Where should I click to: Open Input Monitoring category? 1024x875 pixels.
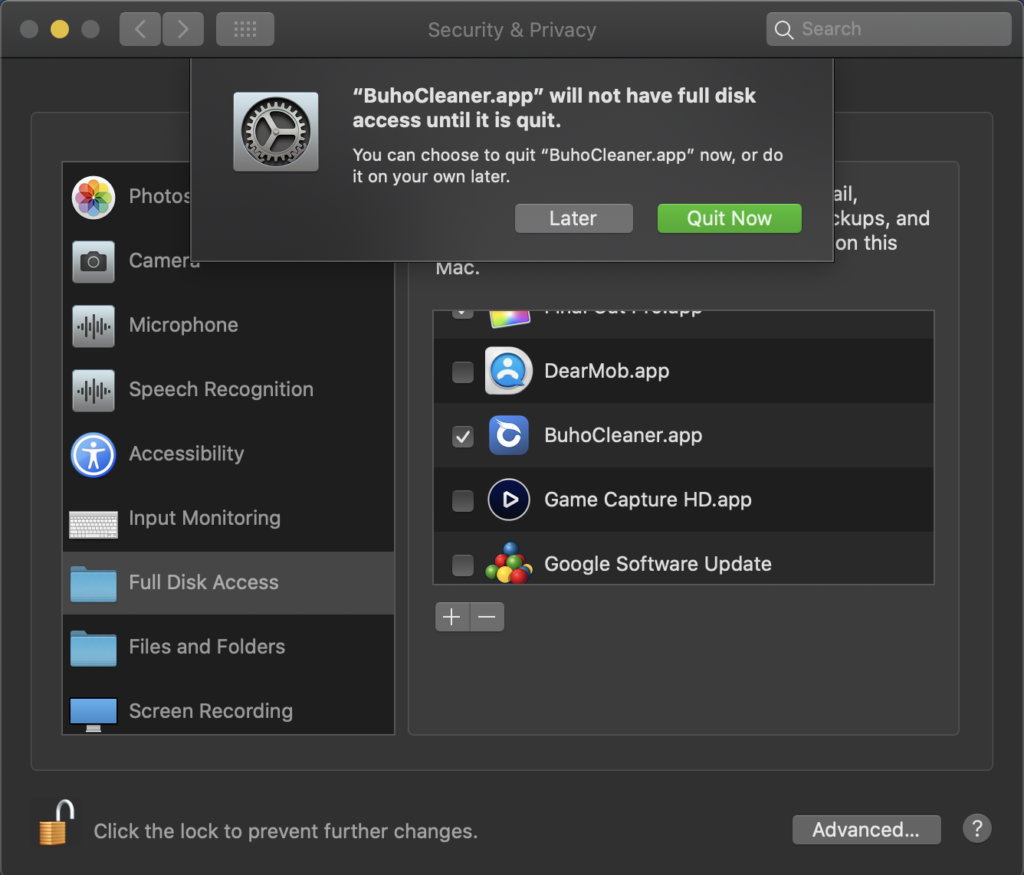[x=229, y=518]
